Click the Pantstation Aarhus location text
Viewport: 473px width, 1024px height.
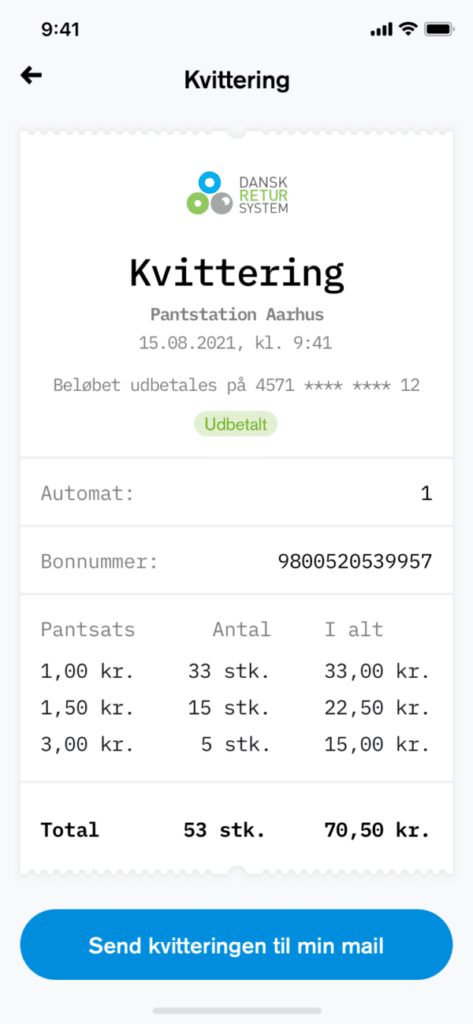pyautogui.click(x=237, y=315)
